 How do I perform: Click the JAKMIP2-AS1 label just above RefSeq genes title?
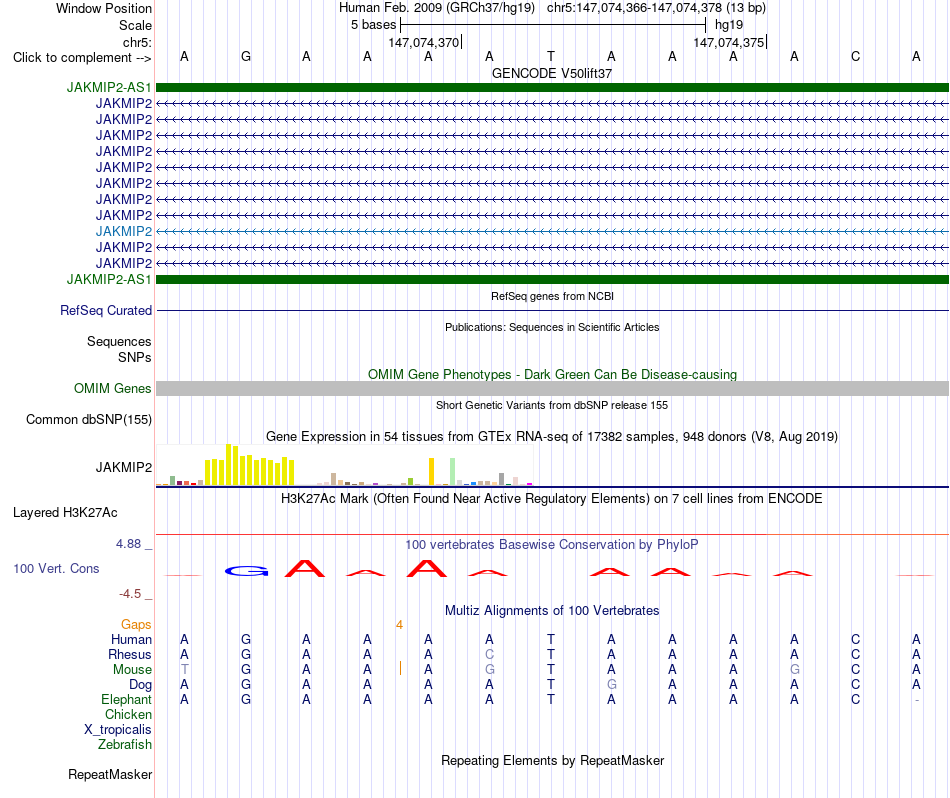pyautogui.click(x=109, y=279)
